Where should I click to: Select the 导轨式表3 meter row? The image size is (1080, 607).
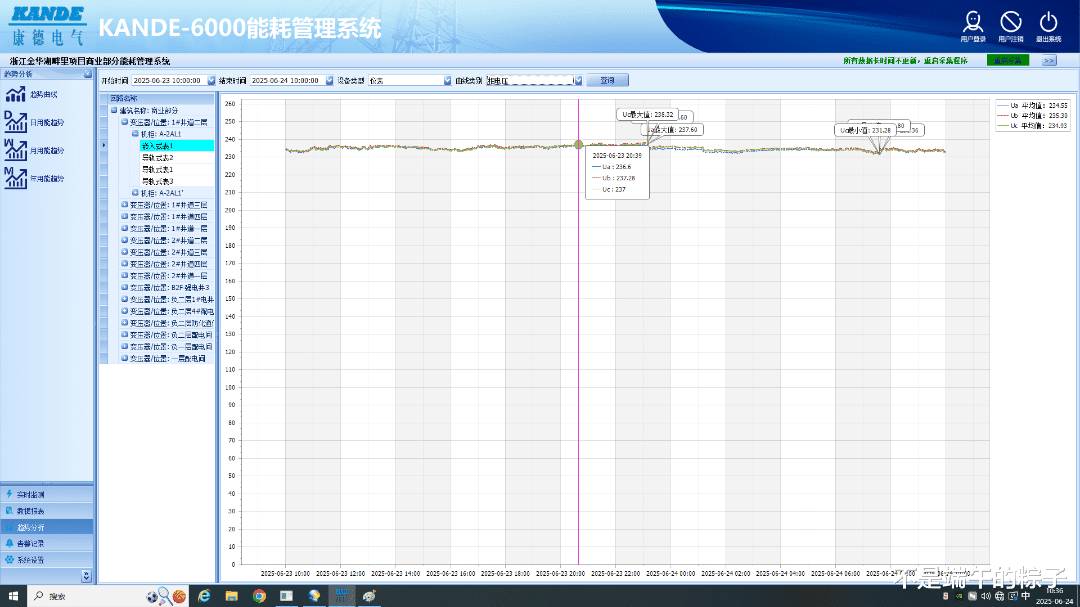tap(177, 181)
